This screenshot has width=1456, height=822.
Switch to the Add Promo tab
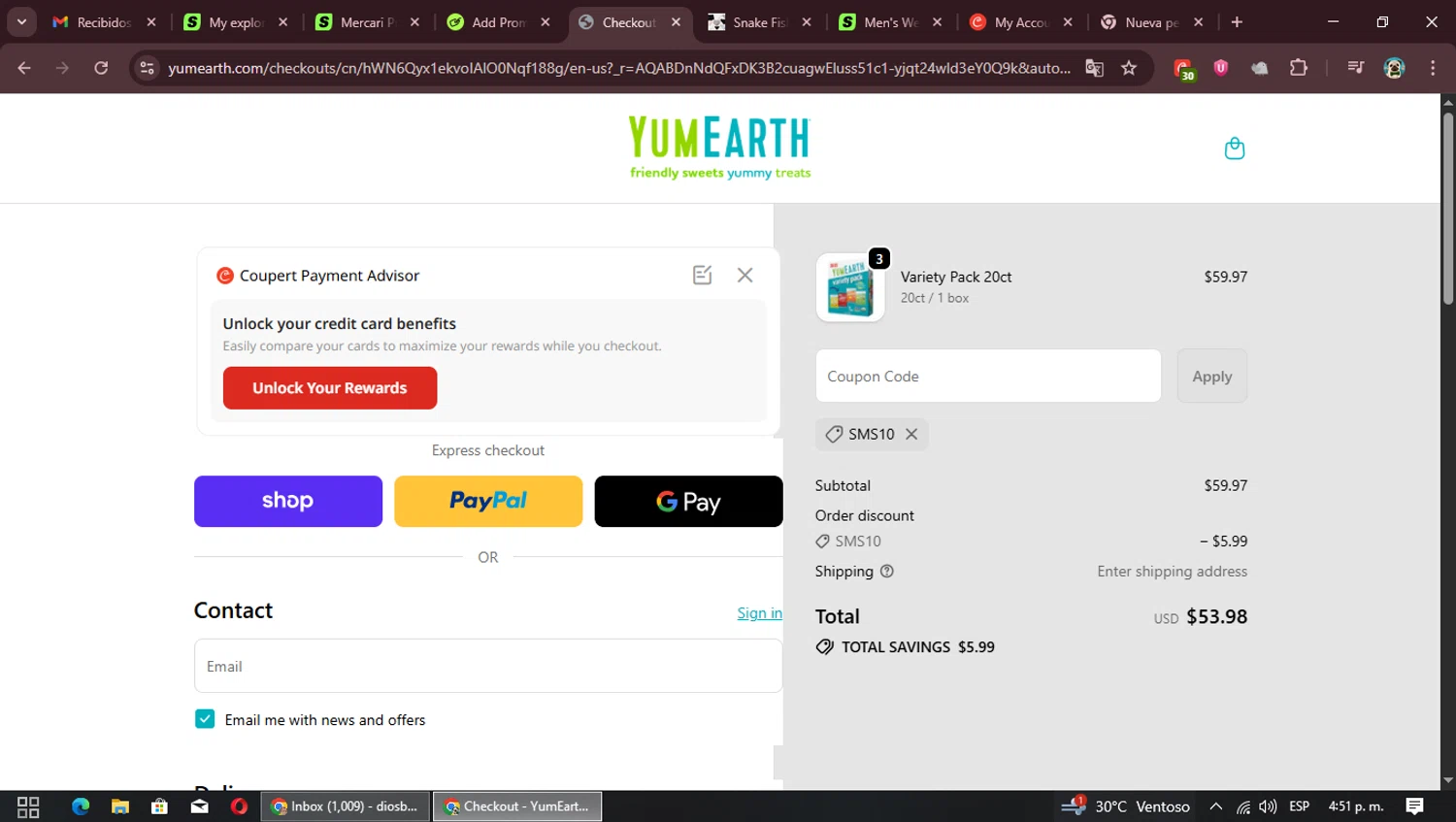tap(498, 22)
